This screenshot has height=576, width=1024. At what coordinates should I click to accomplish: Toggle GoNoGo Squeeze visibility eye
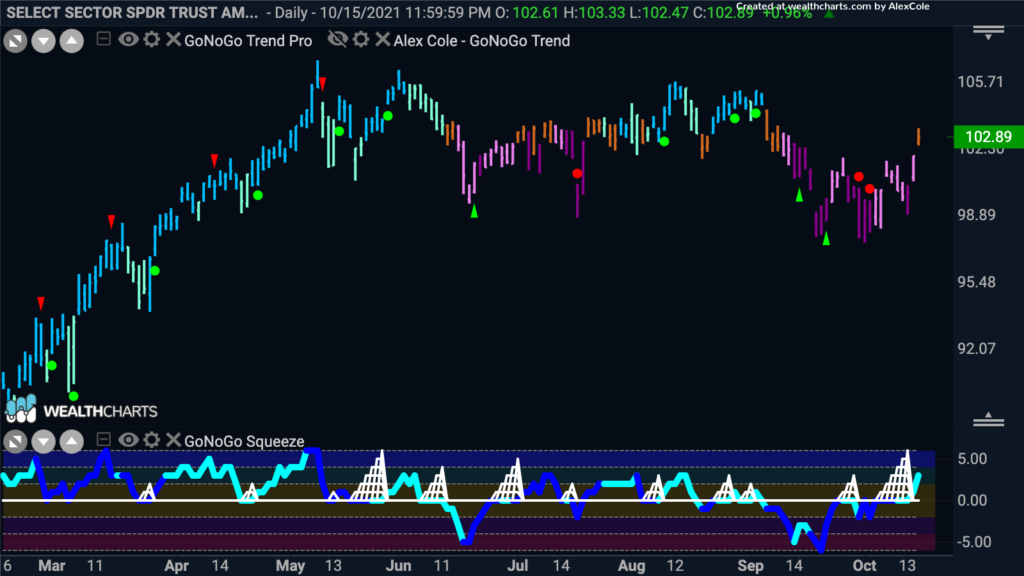click(128, 440)
